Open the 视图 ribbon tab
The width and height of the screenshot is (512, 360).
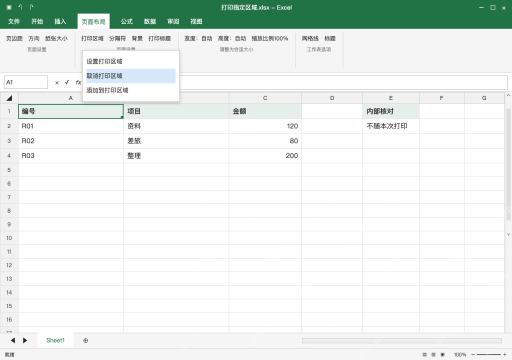[196, 22]
